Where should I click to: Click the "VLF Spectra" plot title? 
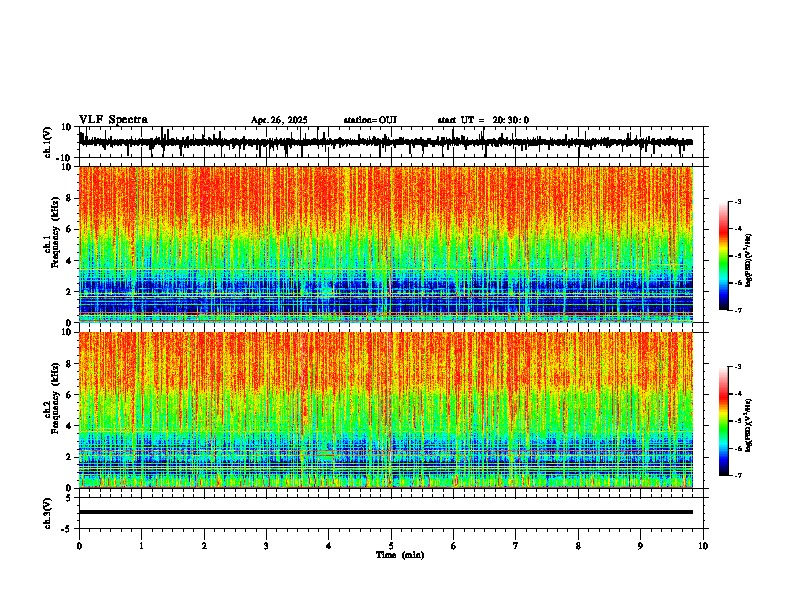click(x=113, y=120)
